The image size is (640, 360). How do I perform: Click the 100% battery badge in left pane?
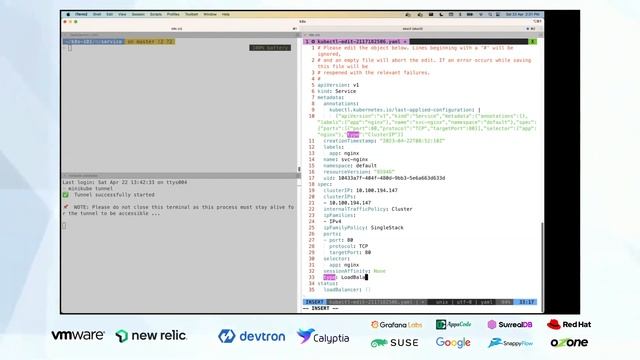pos(270,48)
